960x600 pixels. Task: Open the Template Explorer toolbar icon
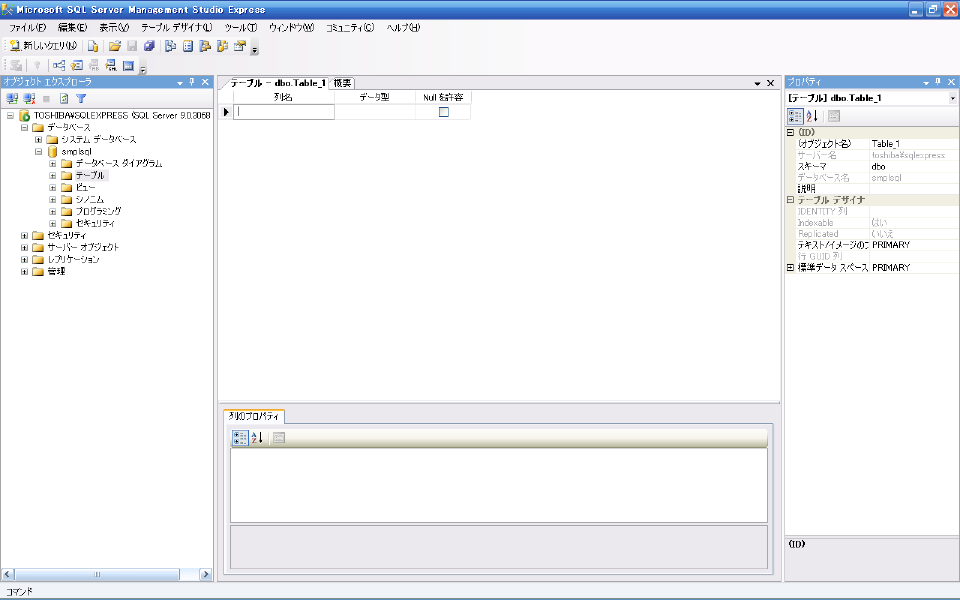(x=222, y=46)
